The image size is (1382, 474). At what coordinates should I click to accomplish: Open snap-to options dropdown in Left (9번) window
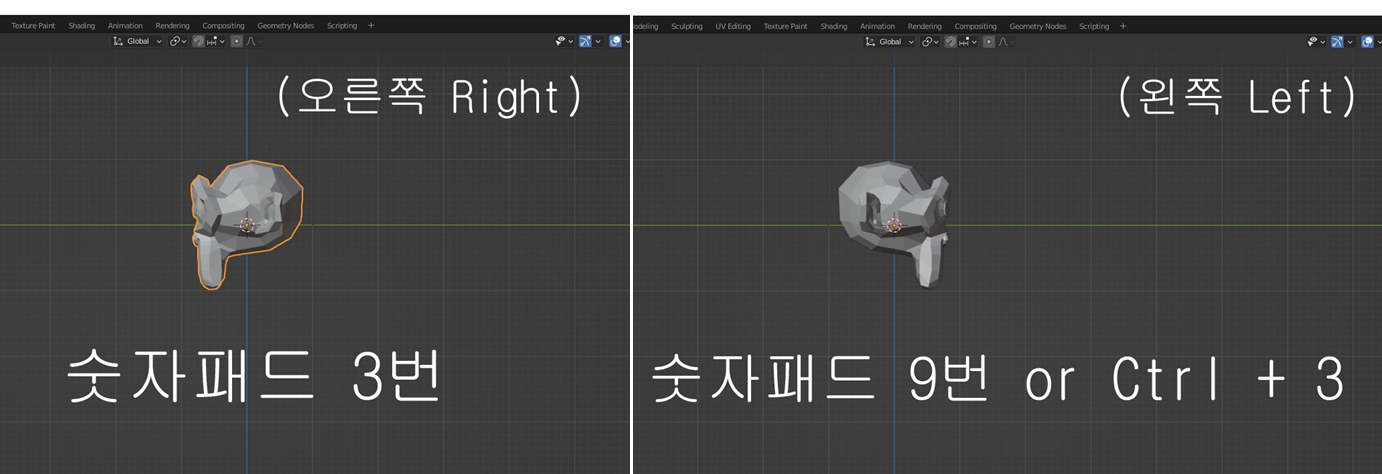(x=967, y=41)
